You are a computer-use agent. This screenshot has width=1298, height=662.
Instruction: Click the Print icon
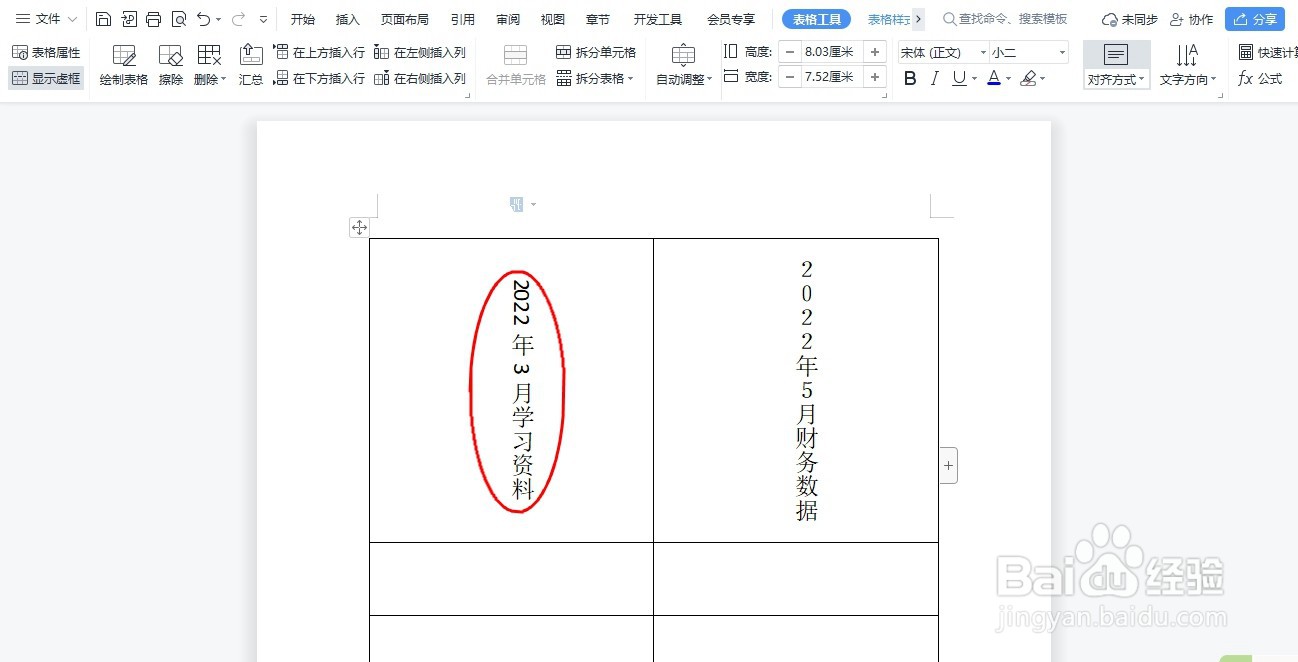pyautogui.click(x=154, y=19)
